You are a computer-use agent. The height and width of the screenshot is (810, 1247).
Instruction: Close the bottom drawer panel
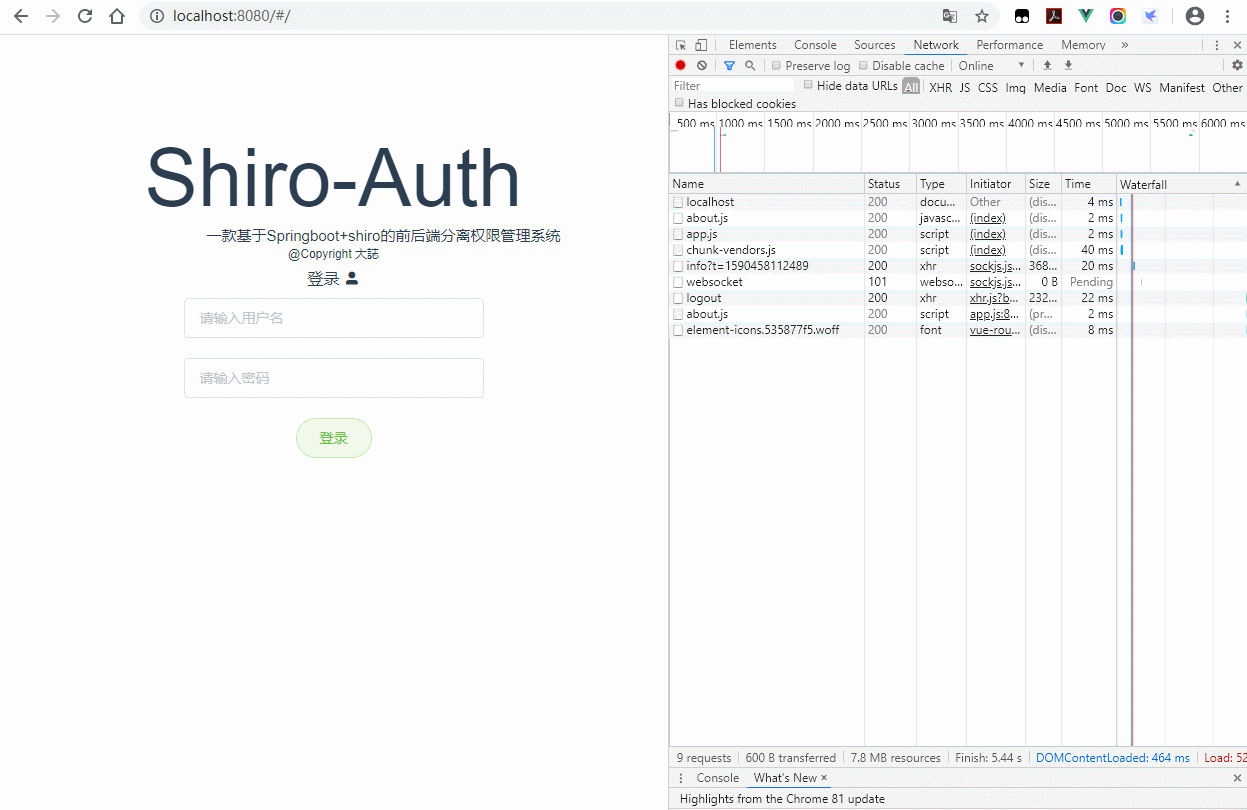click(x=1237, y=778)
